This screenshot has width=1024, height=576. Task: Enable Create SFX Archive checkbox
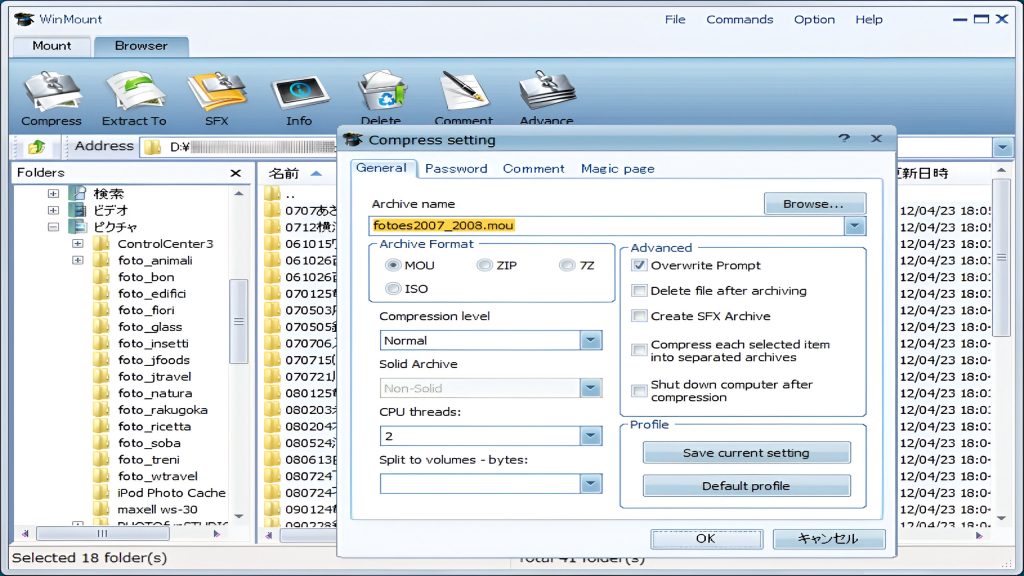click(x=639, y=316)
